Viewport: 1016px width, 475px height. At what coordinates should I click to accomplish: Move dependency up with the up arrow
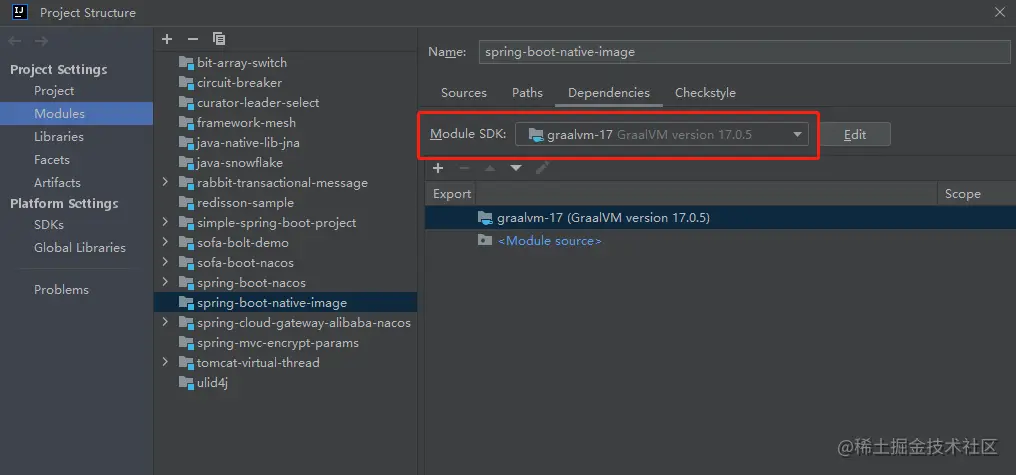click(490, 168)
